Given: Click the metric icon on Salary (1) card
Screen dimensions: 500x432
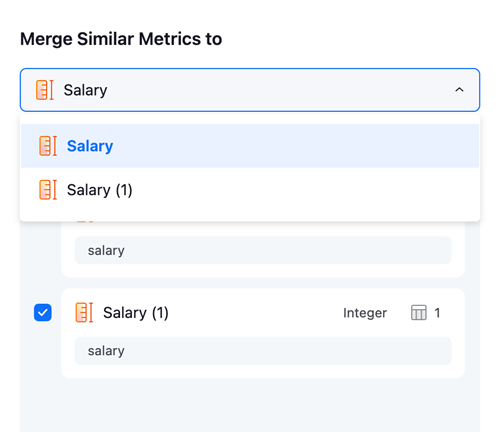Looking at the screenshot, I should click(84, 313).
